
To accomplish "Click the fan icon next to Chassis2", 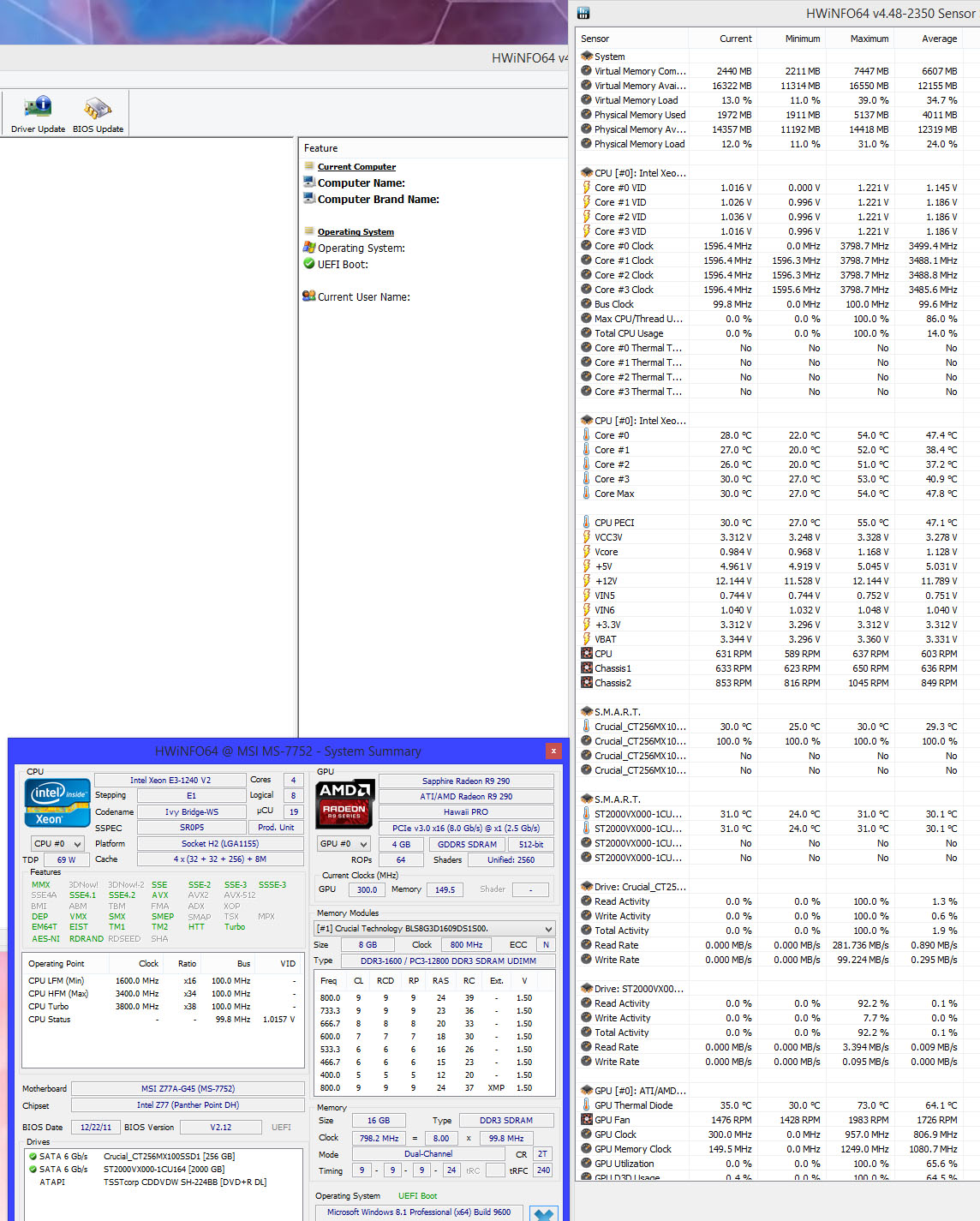I will click(587, 683).
